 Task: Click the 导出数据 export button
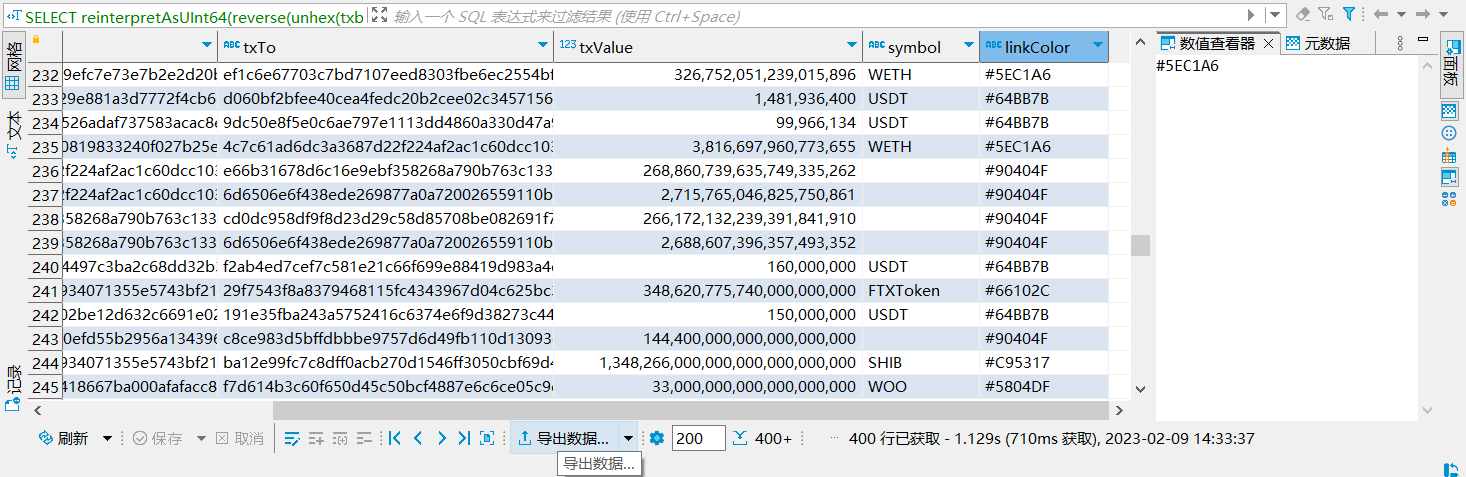564,438
